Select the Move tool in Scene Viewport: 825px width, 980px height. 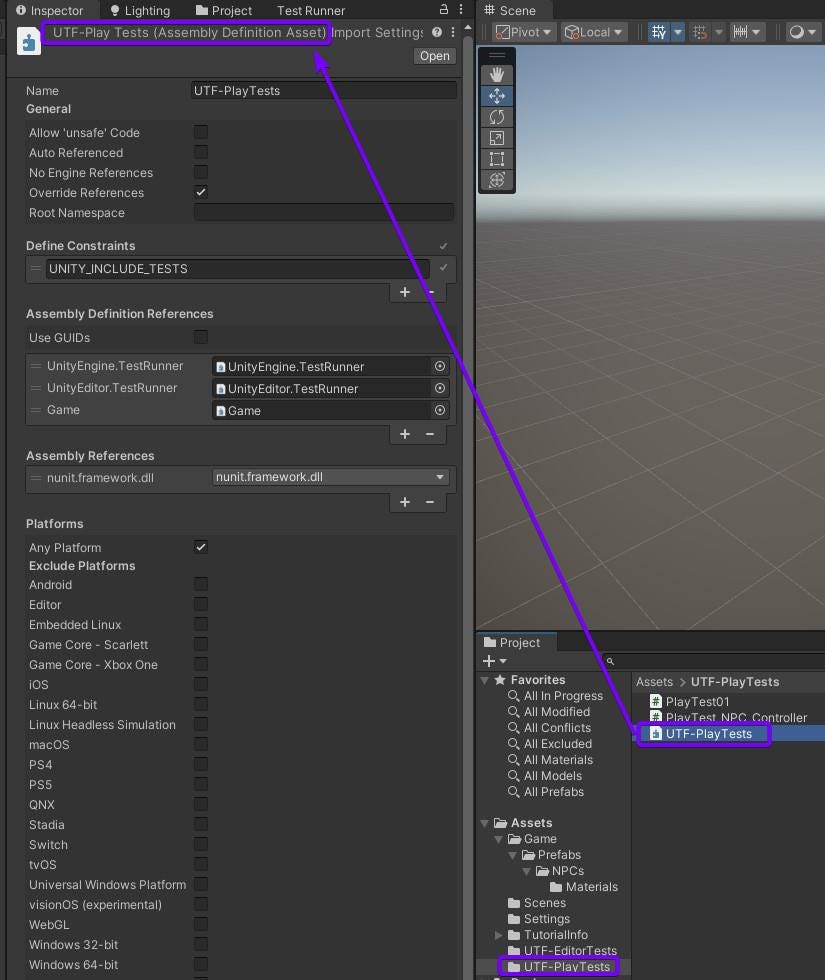[x=496, y=96]
